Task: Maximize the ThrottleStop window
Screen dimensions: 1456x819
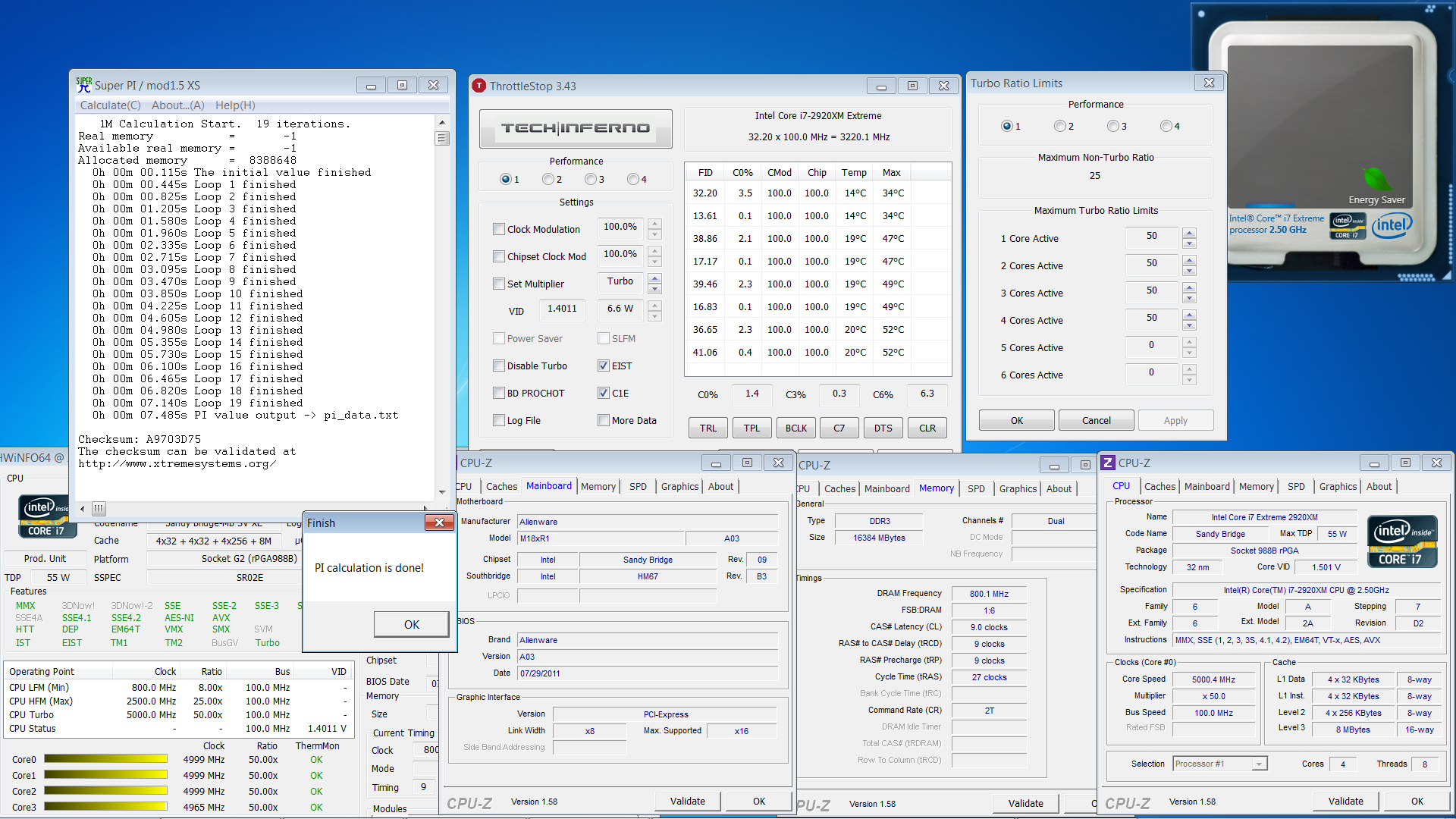Action: (x=912, y=86)
